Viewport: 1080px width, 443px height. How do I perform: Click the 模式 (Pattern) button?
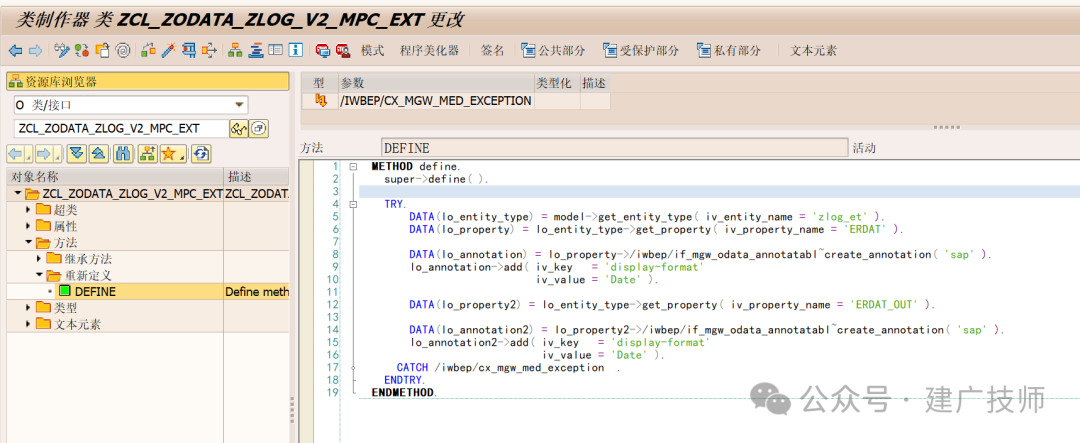[x=373, y=50]
